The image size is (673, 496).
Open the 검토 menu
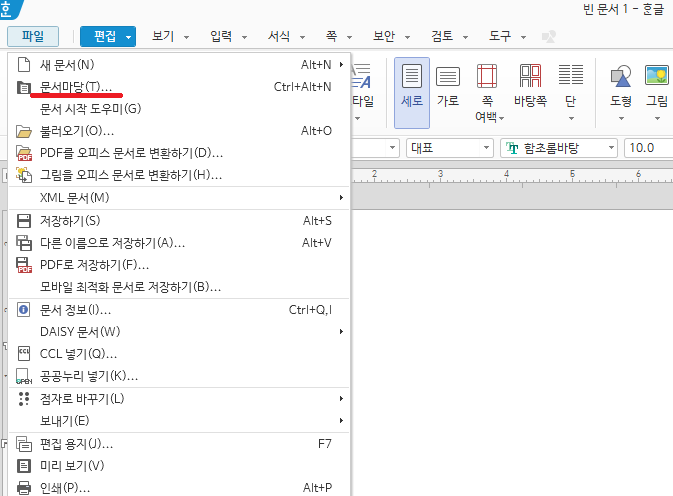point(442,36)
